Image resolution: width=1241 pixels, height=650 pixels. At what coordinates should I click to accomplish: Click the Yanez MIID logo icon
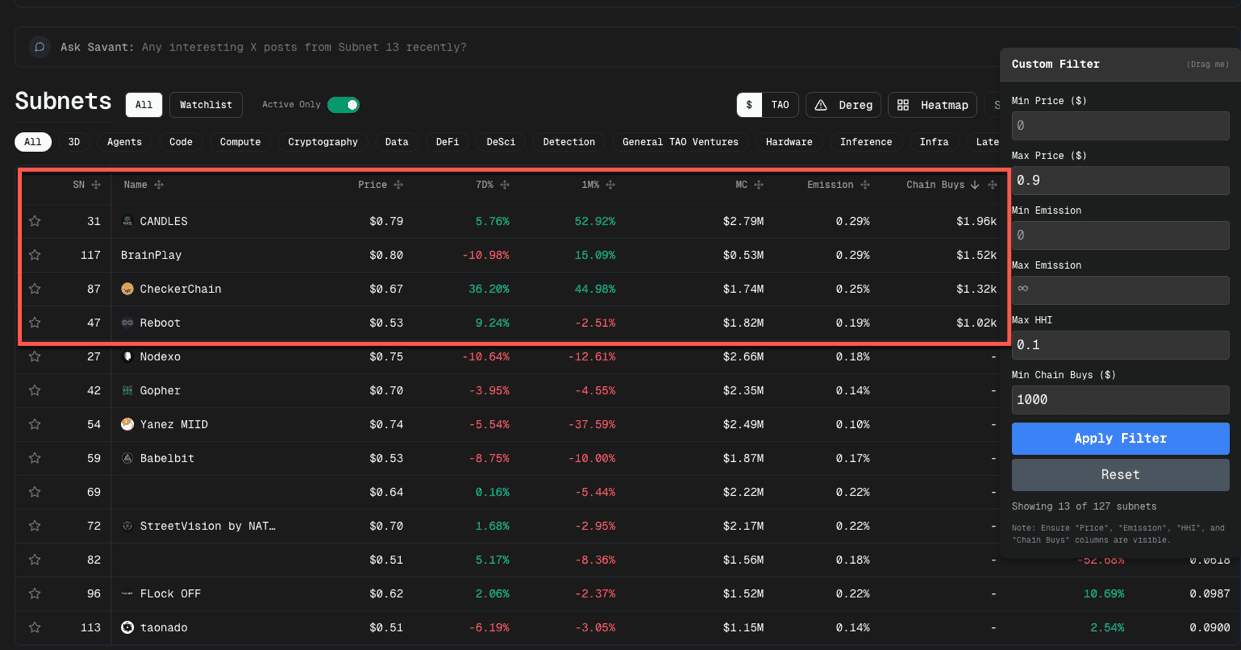coord(127,425)
